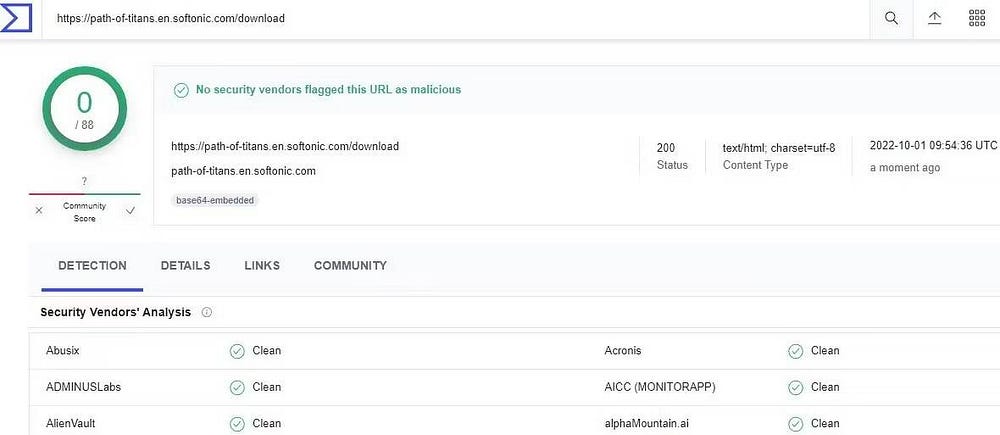The height and width of the screenshot is (435, 1000).
Task: Click the Clean check icon for alphaMountain.ai
Action: [x=795, y=424]
